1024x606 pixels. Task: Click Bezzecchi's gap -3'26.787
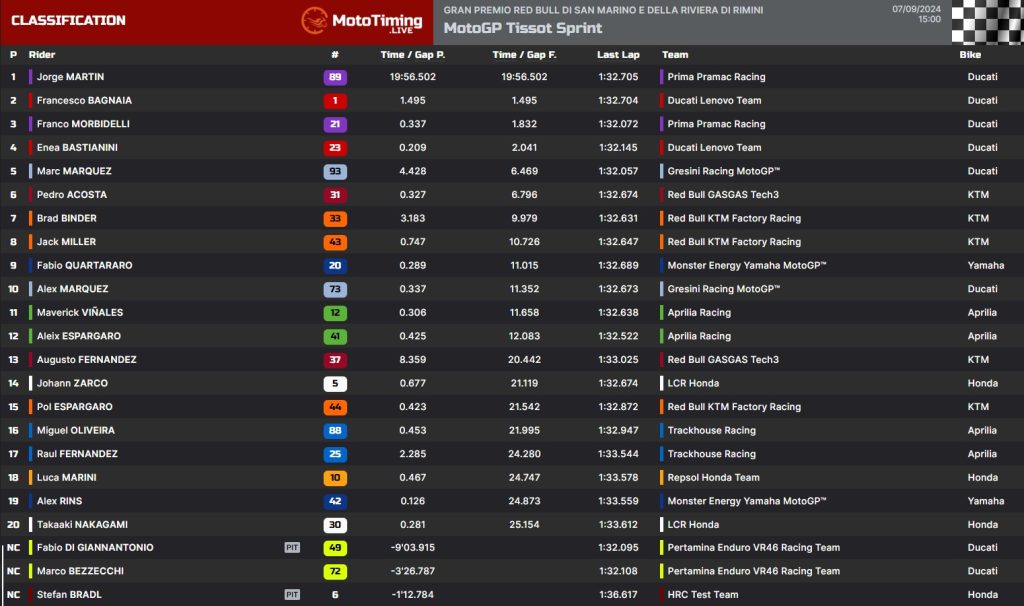point(413,571)
